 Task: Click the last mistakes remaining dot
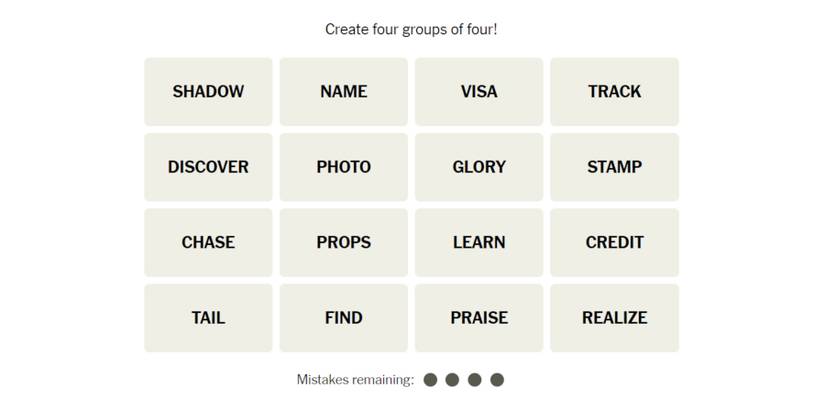pyautogui.click(x=497, y=380)
